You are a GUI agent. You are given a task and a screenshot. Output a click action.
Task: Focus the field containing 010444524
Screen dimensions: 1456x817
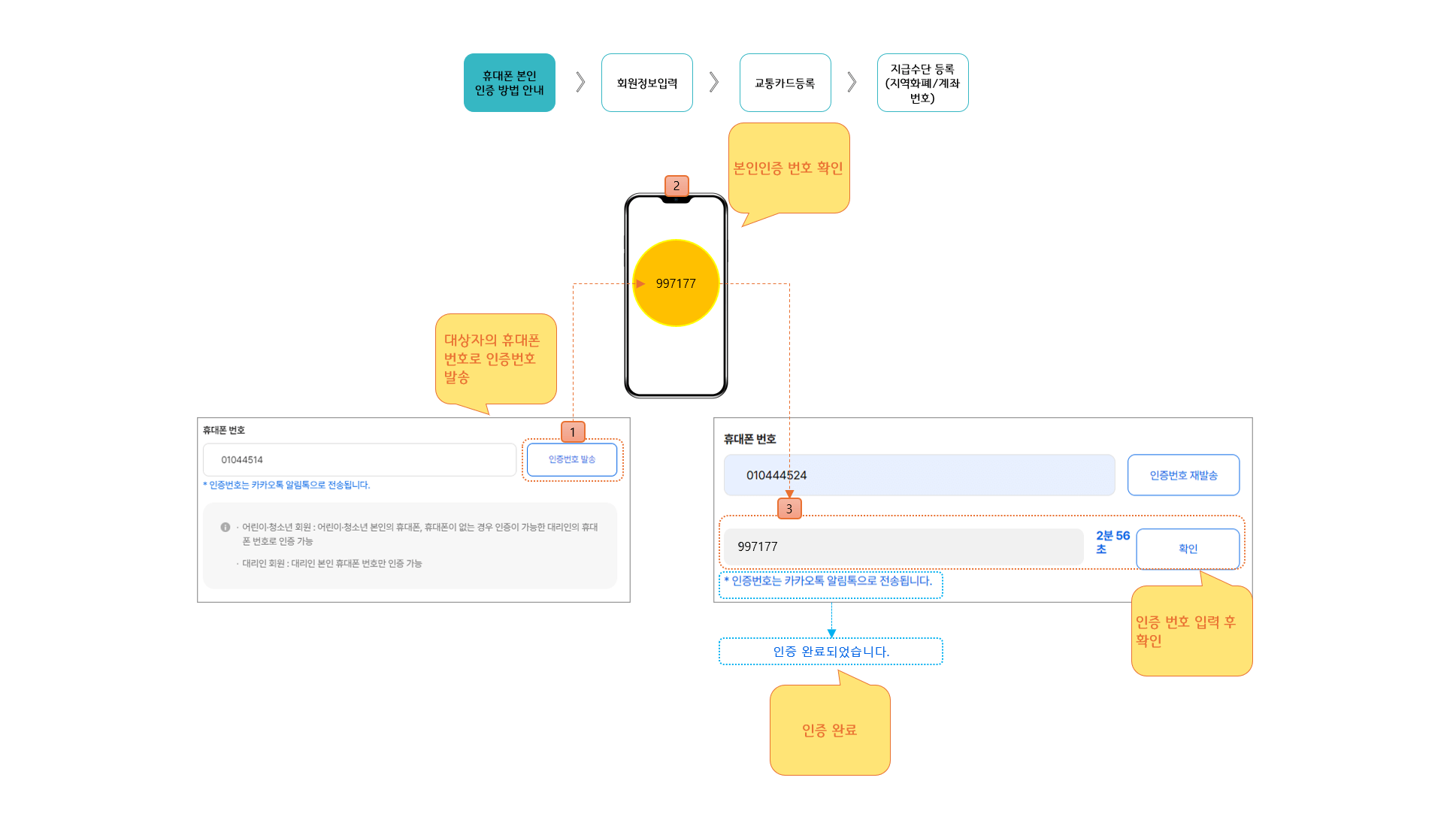point(919,475)
